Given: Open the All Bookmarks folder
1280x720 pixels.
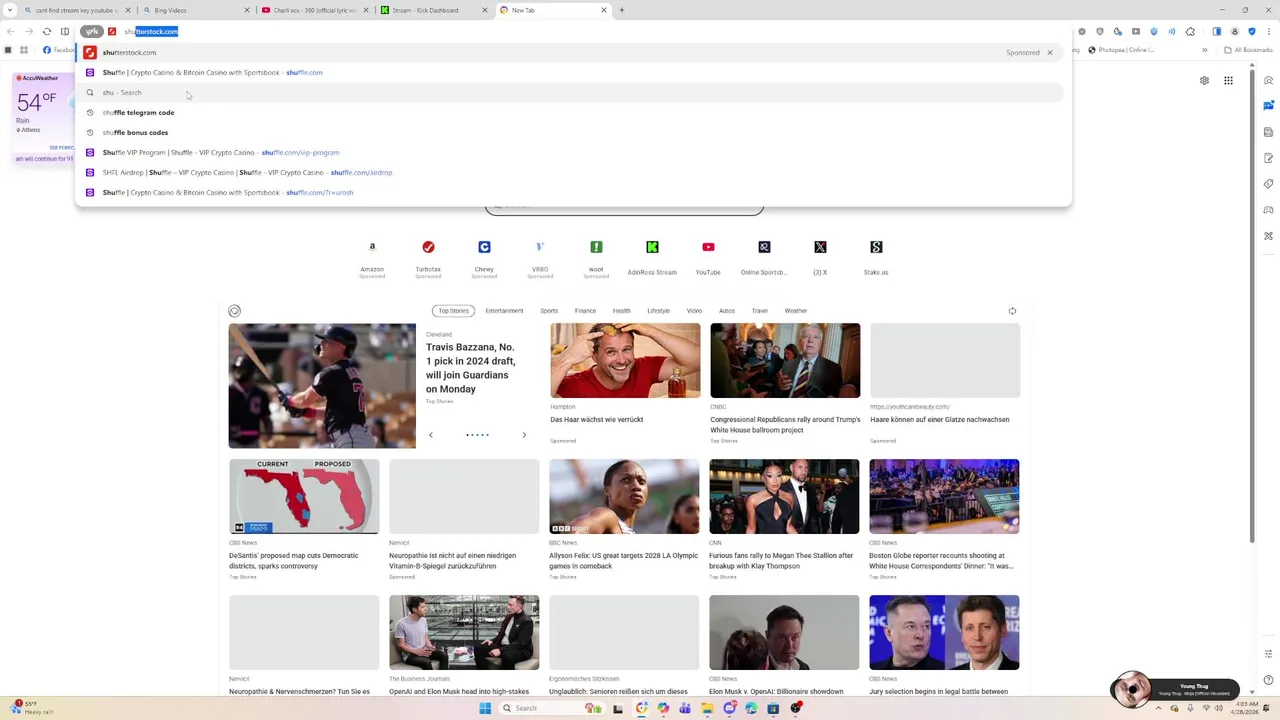Looking at the screenshot, I should coord(1249,49).
